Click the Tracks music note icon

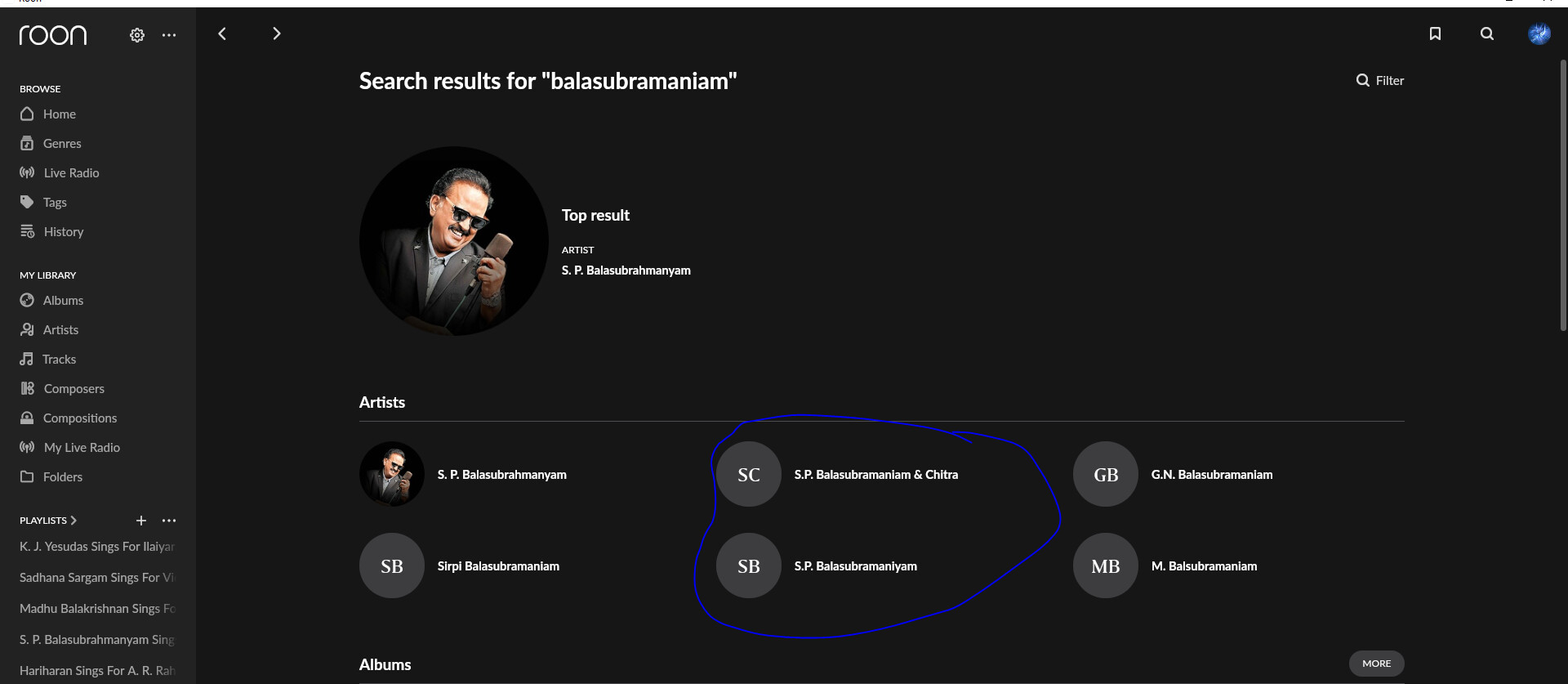point(27,359)
